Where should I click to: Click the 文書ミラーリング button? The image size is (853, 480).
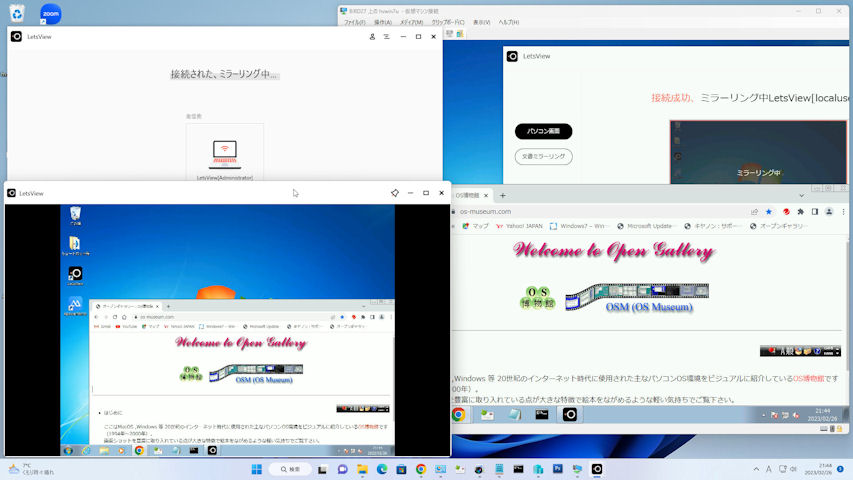(543, 156)
